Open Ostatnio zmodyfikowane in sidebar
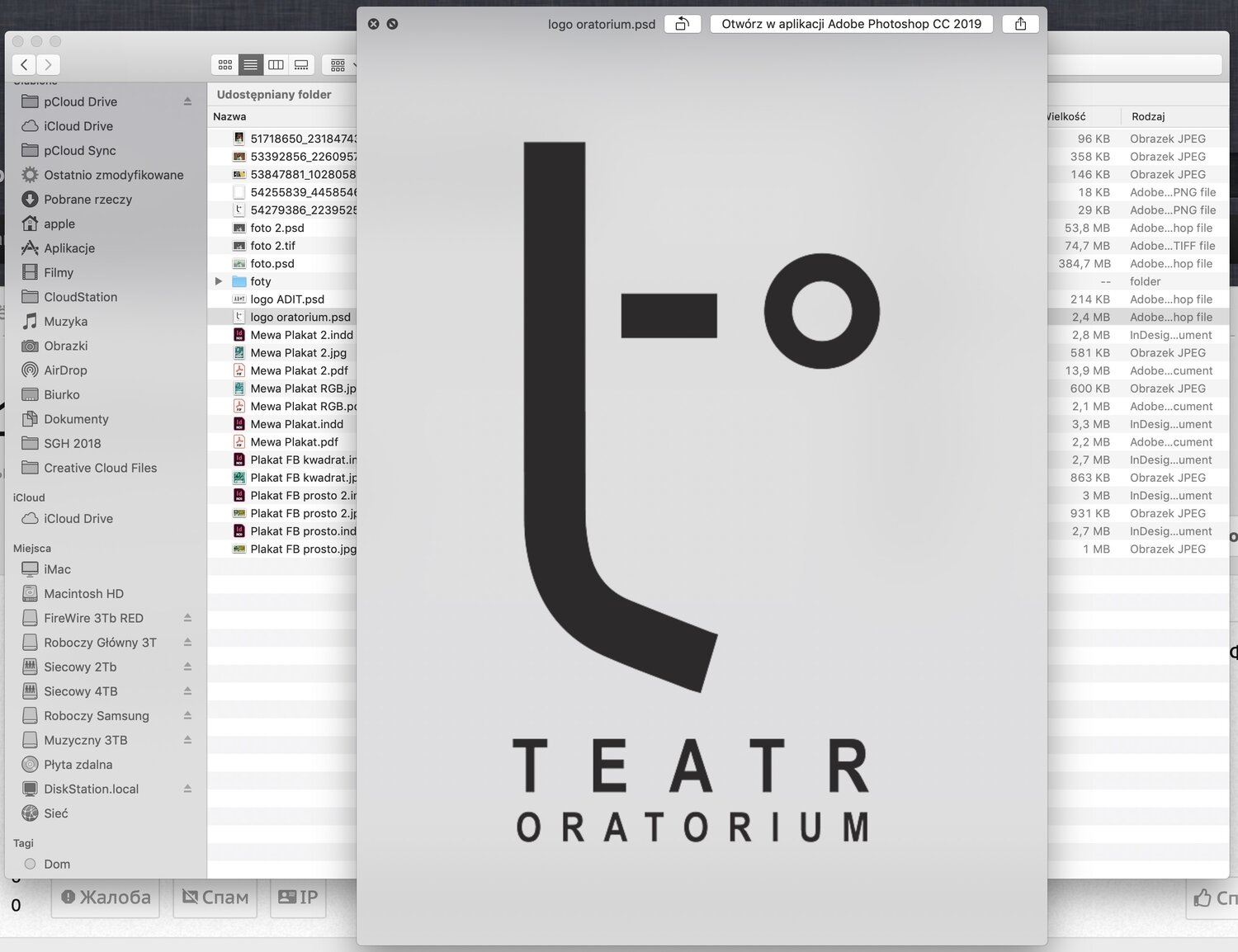 point(113,175)
